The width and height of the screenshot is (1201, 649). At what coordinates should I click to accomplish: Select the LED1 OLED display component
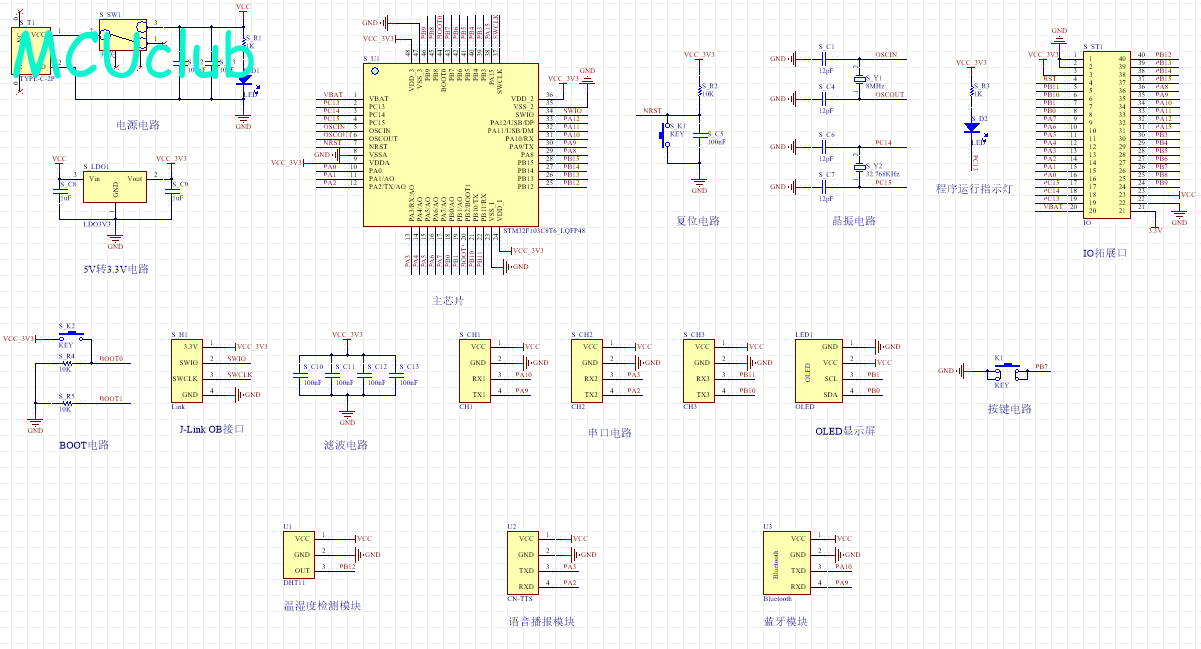819,371
